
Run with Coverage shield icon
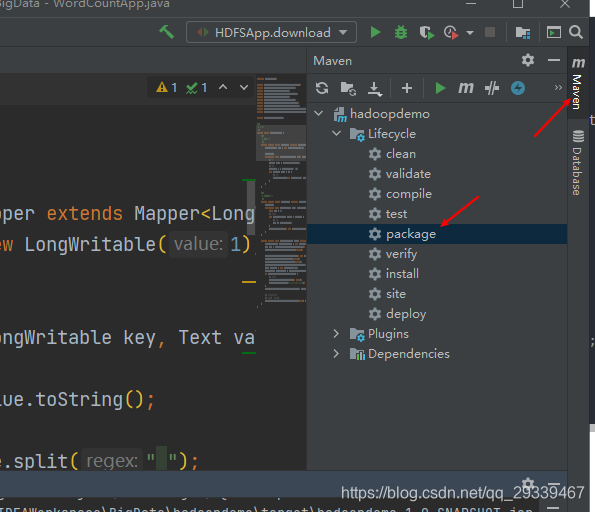tap(427, 33)
